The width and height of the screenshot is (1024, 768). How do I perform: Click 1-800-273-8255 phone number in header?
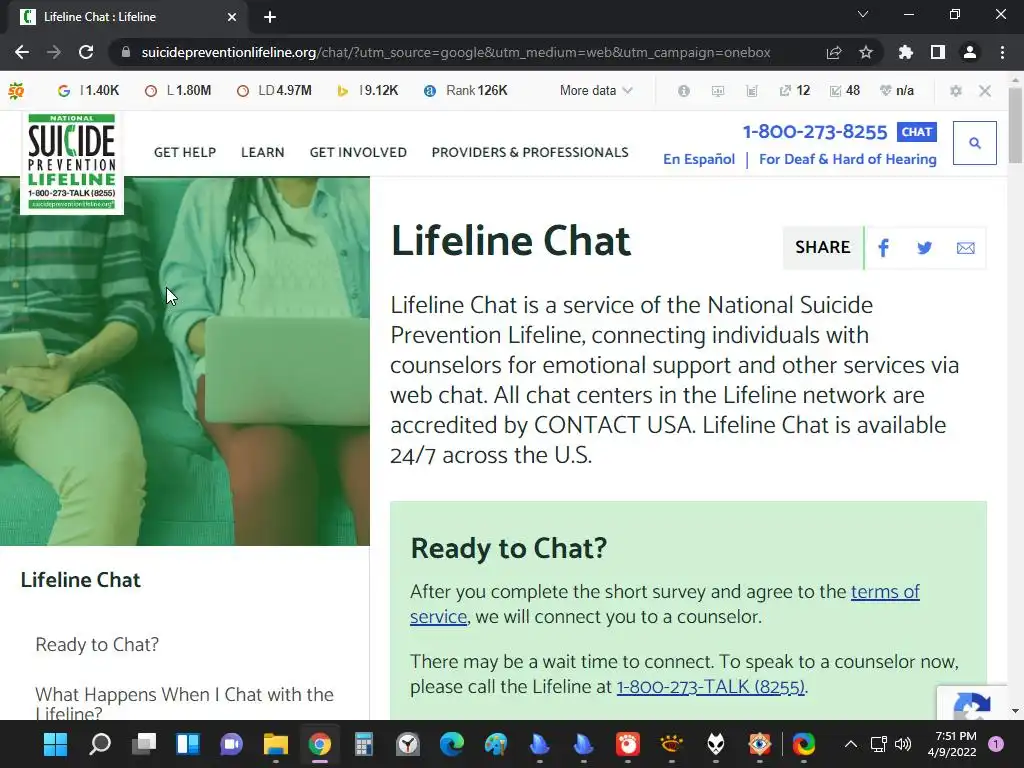[815, 132]
